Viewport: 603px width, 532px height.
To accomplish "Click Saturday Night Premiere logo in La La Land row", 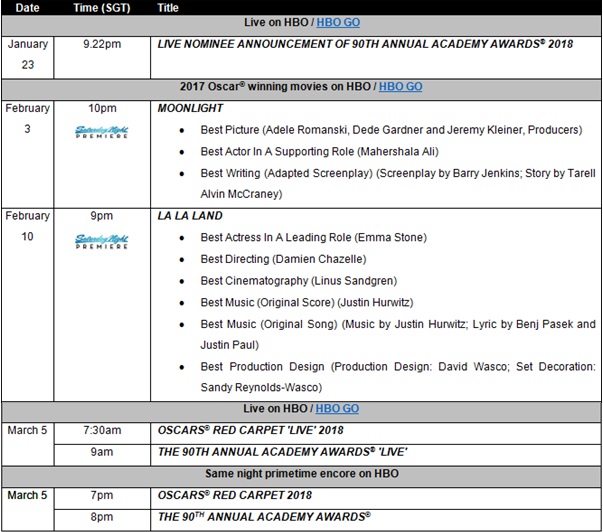I will coord(102,241).
